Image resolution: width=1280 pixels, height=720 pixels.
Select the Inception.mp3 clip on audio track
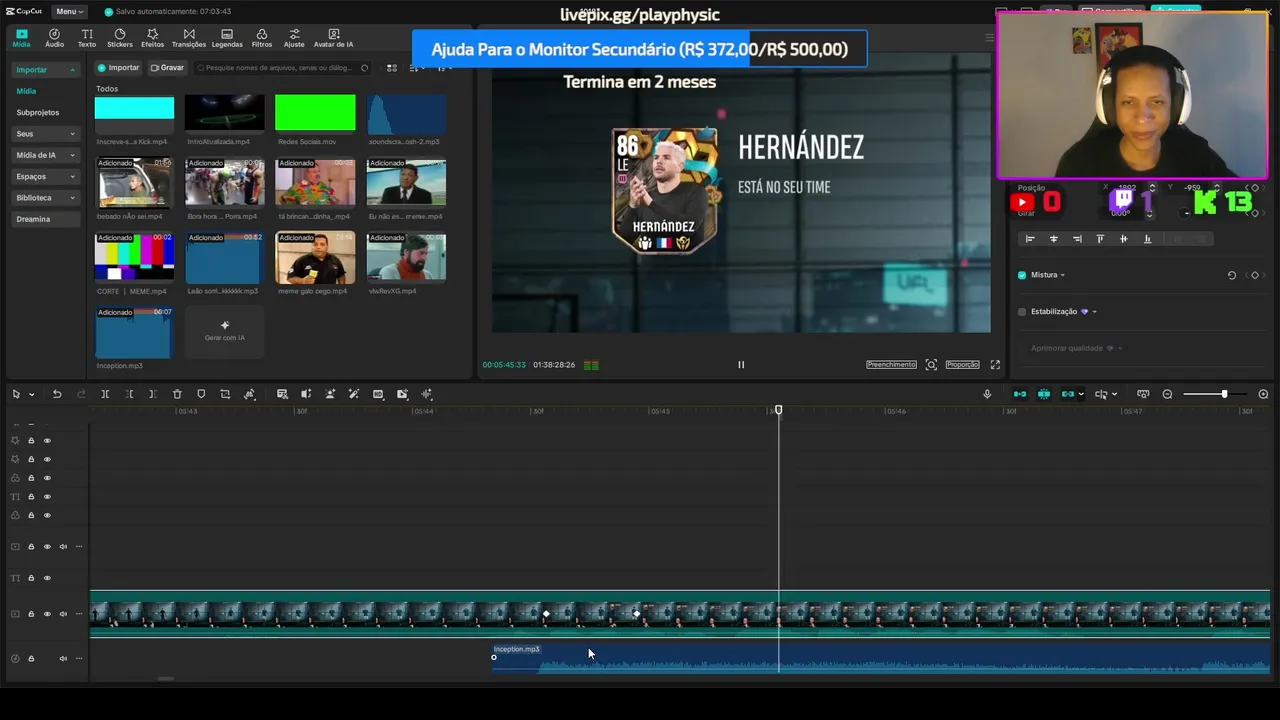880,658
